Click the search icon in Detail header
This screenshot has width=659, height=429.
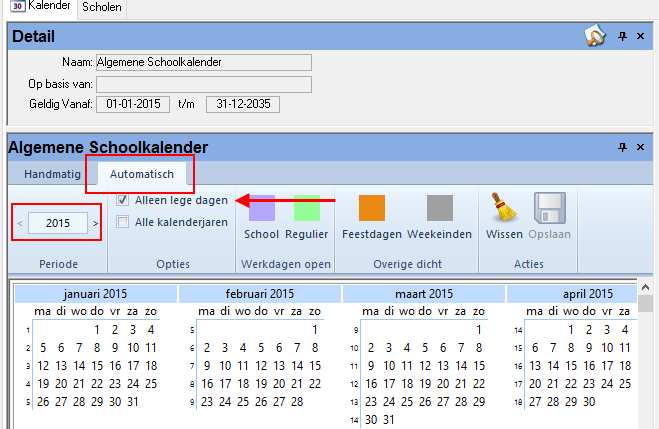pos(595,37)
